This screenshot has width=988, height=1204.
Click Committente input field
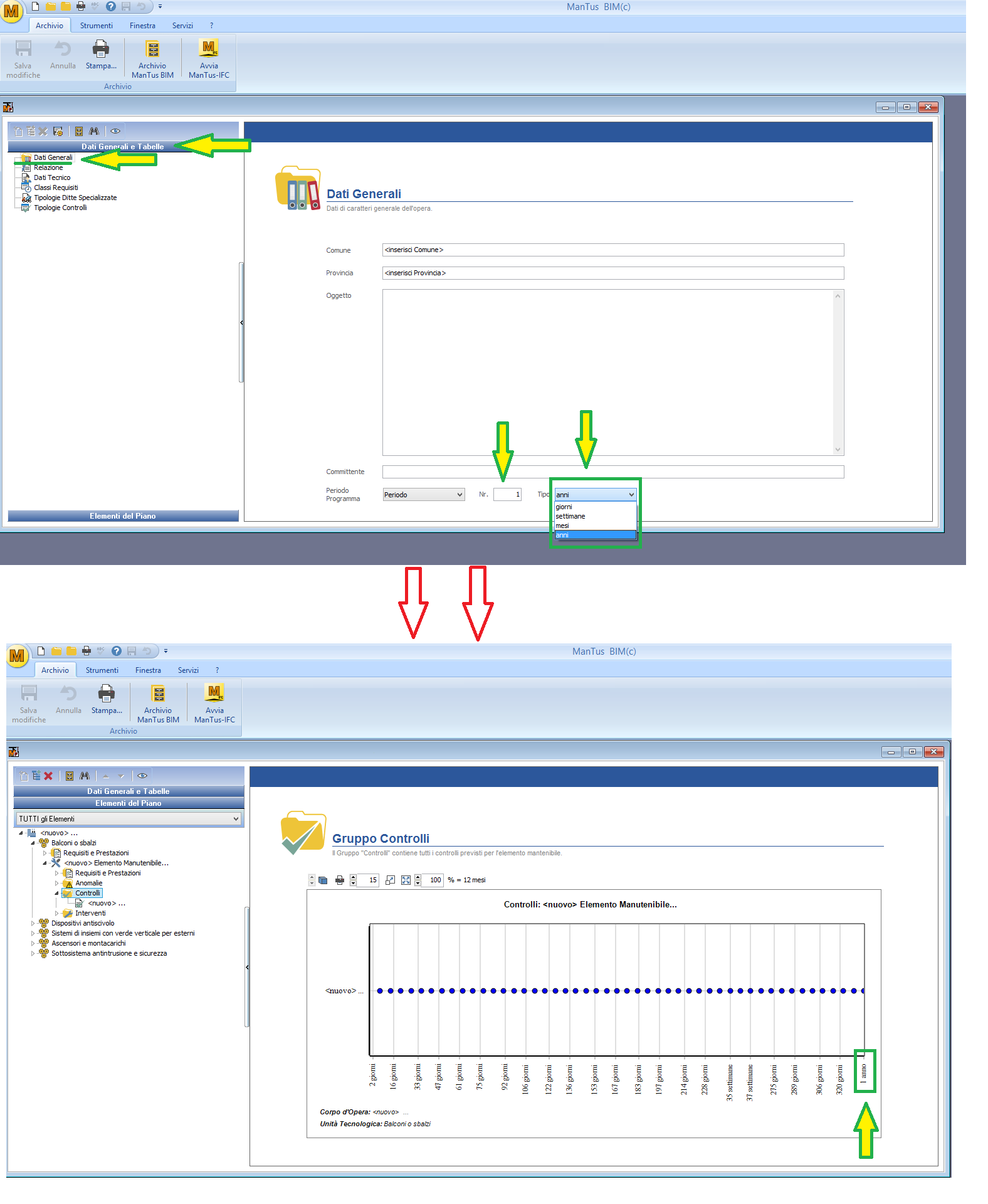[x=613, y=472]
